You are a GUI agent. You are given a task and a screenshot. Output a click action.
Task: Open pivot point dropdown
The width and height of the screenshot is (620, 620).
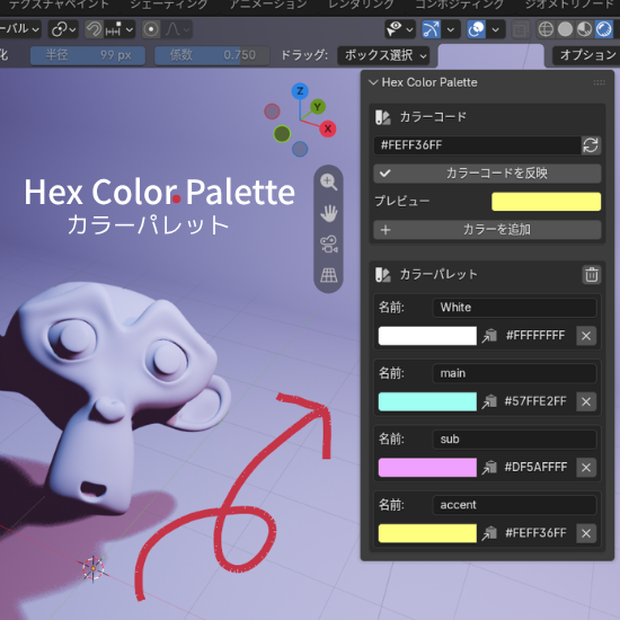click(63, 29)
